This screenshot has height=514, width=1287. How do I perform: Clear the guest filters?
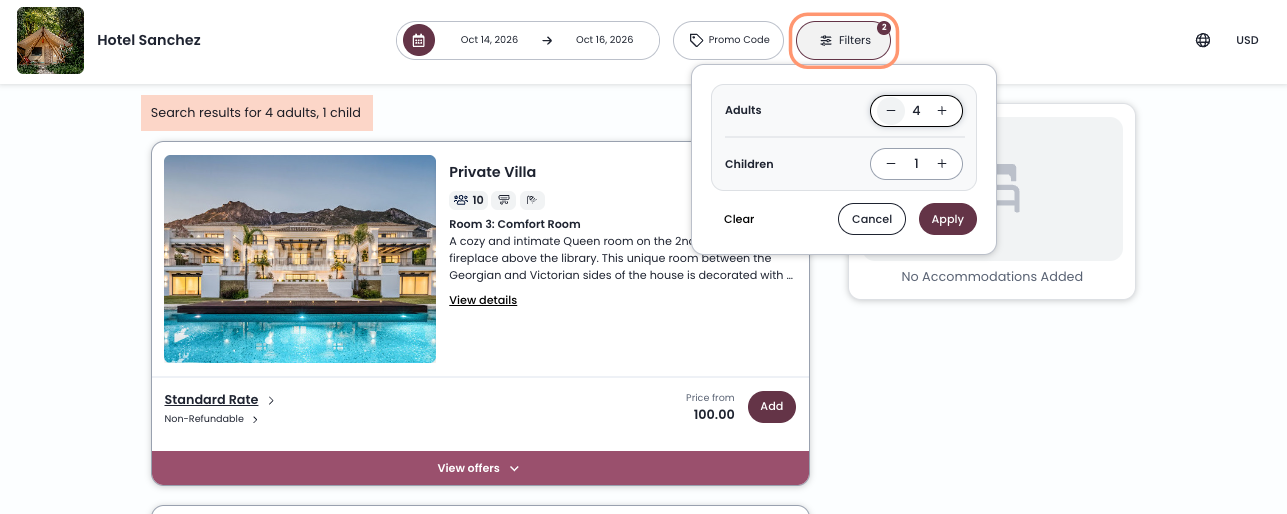tap(739, 219)
